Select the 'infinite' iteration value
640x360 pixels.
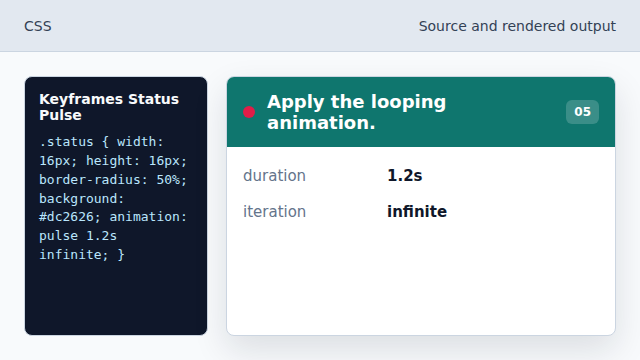(417, 211)
